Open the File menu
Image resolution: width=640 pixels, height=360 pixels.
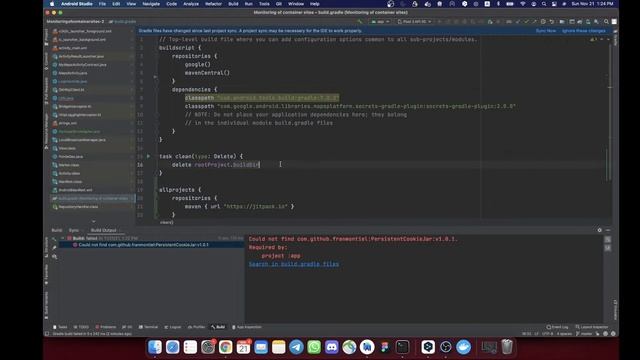click(x=102, y=4)
